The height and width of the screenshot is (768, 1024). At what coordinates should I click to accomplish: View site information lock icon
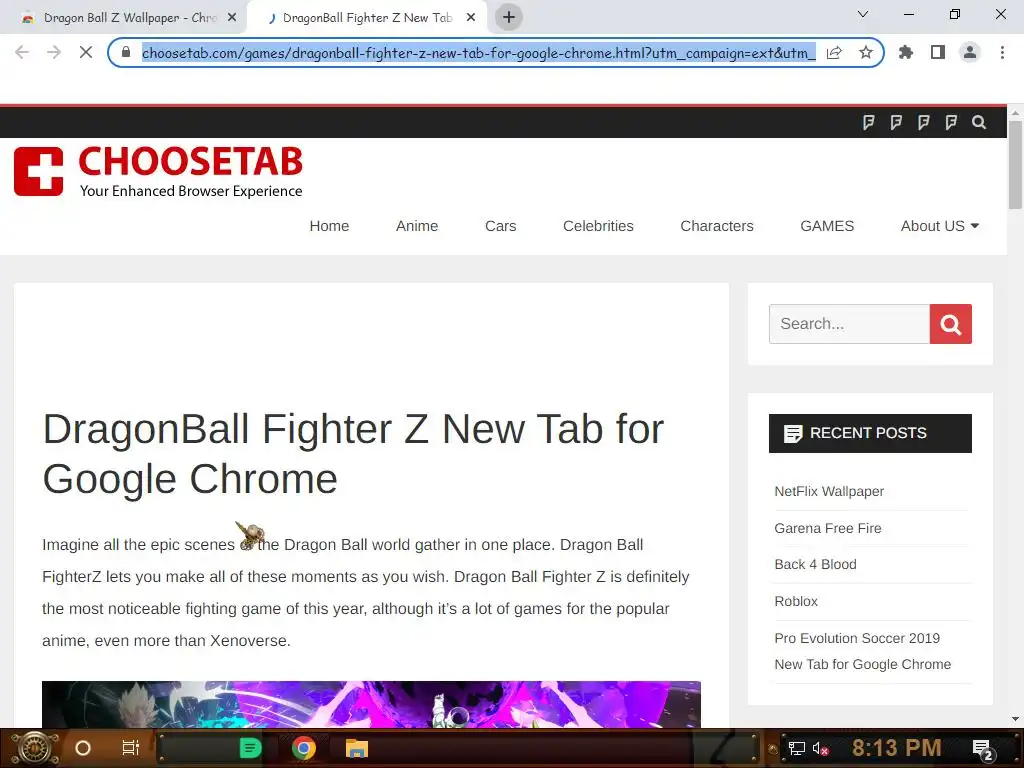[126, 52]
